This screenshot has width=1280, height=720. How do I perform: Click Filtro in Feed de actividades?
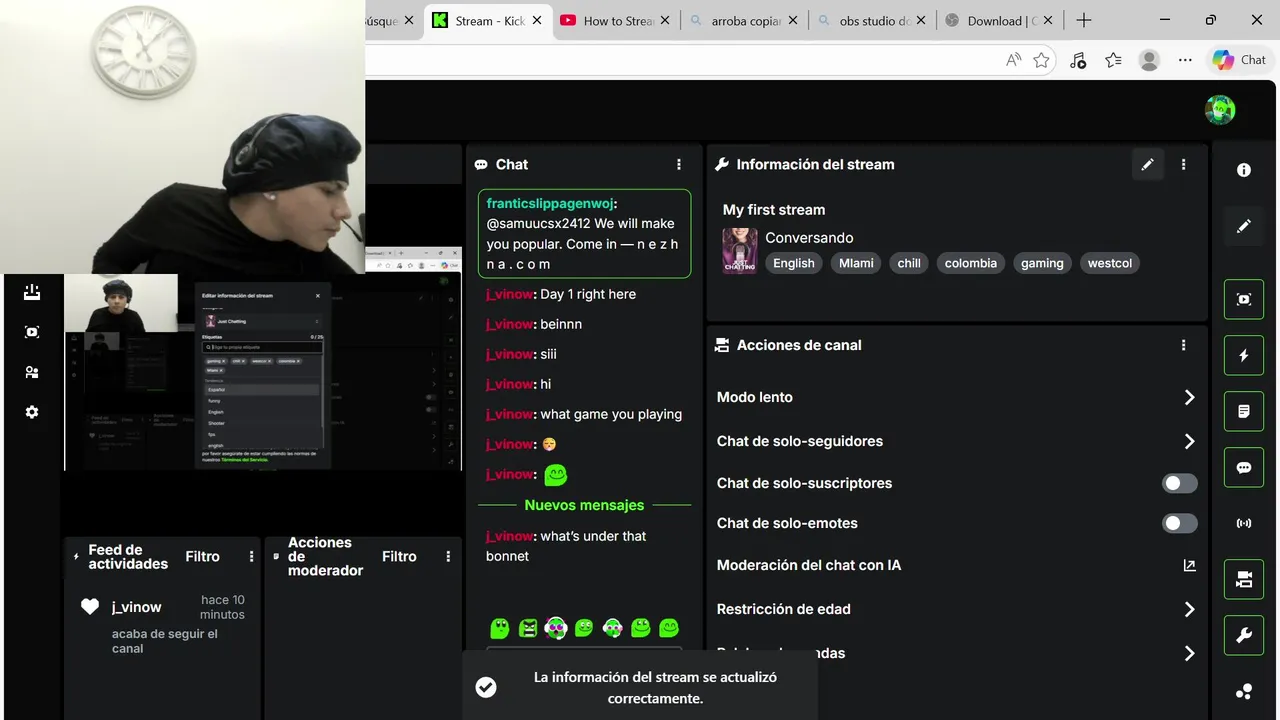coord(202,556)
